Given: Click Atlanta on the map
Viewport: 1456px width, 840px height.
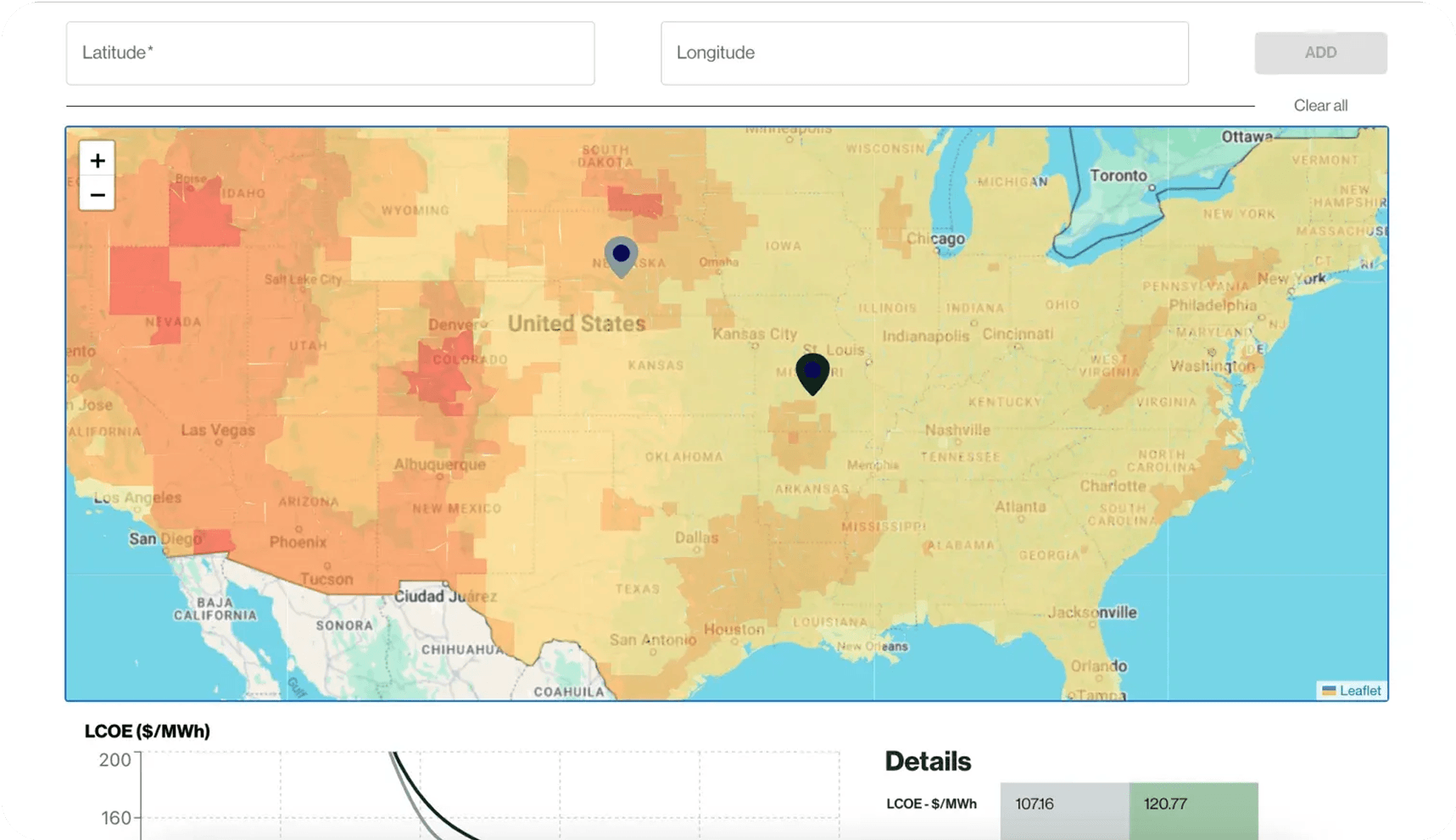Looking at the screenshot, I should click(x=1020, y=507).
